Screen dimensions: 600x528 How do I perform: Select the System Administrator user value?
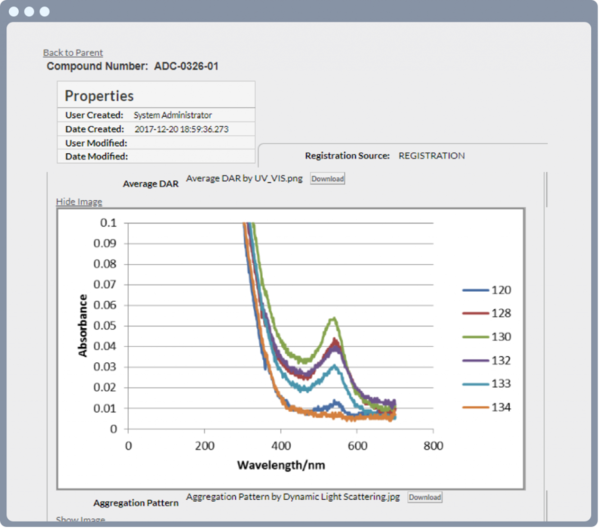pyautogui.click(x=172, y=115)
